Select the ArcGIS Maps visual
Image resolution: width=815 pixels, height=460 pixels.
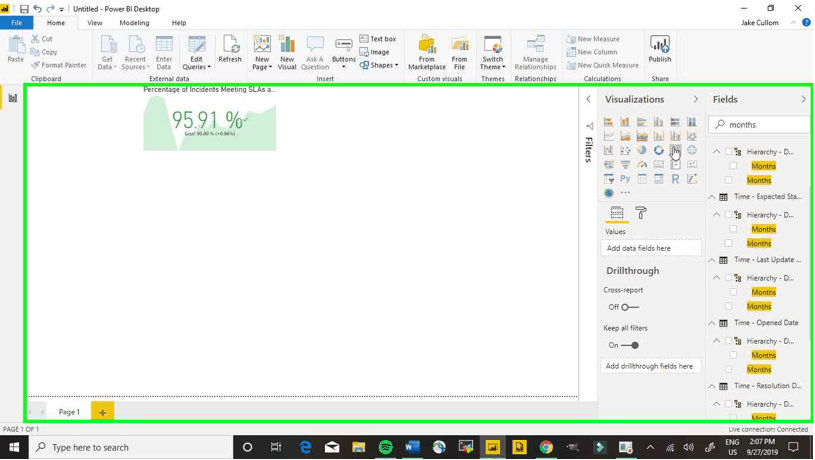(x=608, y=193)
